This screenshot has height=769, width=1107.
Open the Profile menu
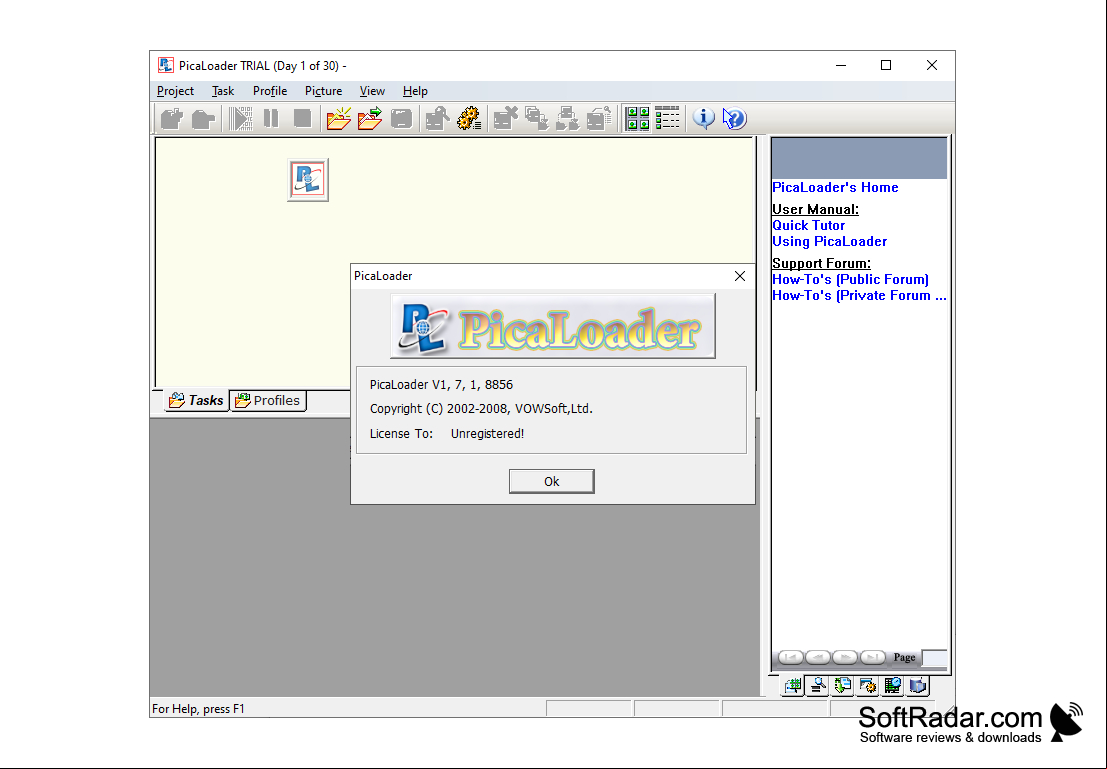pos(270,91)
